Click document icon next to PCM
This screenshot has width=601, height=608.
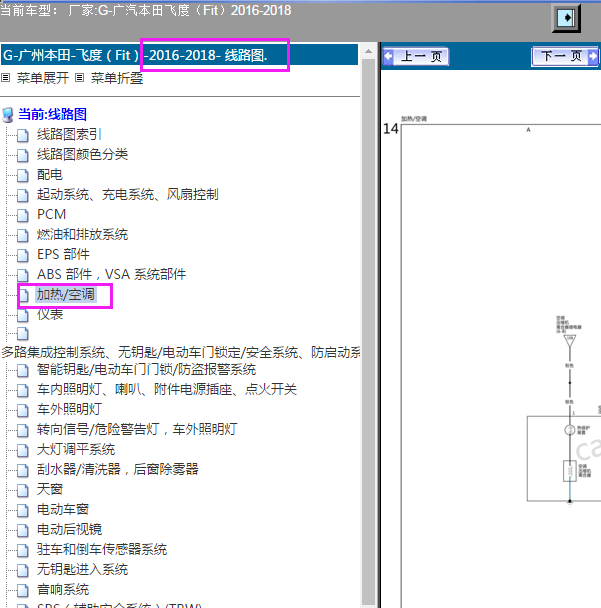coord(23,215)
